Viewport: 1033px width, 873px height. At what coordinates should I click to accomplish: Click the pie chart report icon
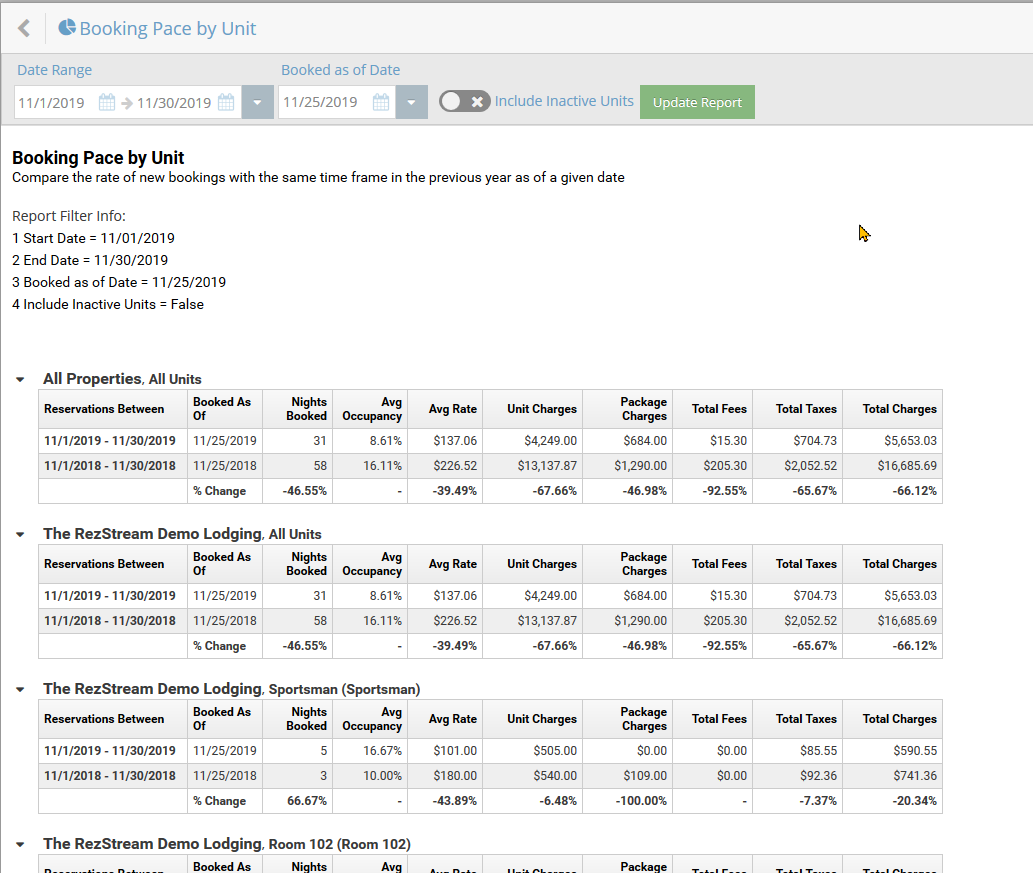[x=67, y=28]
